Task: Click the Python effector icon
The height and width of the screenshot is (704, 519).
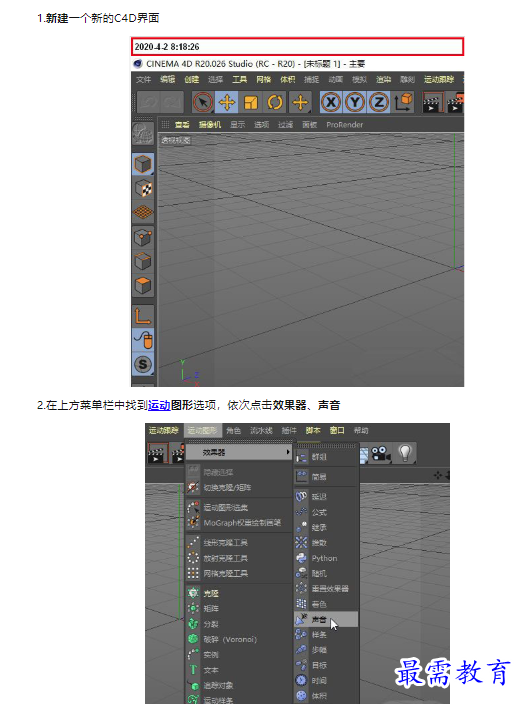Action: [x=301, y=558]
